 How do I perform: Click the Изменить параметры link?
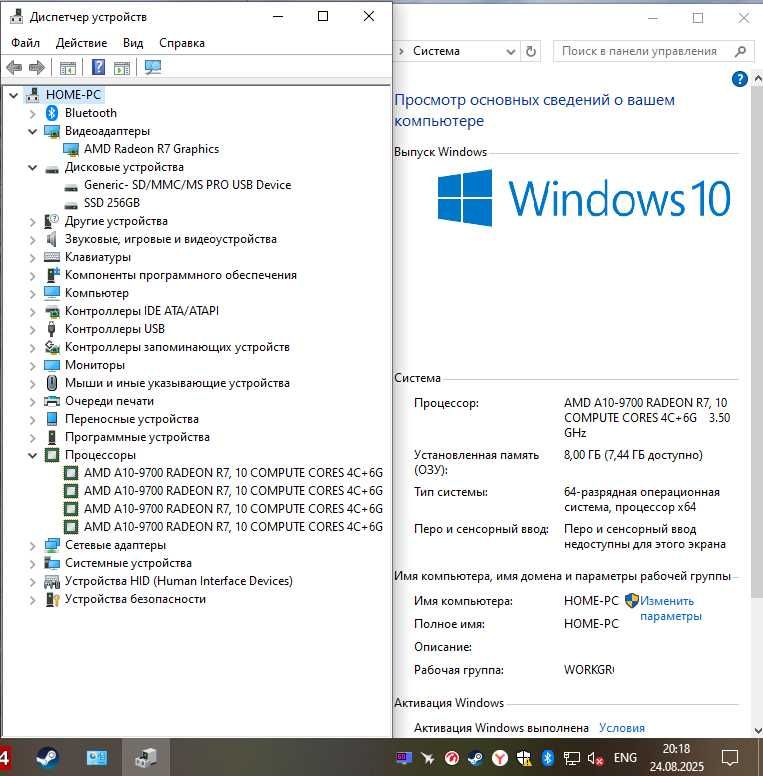[x=670, y=609]
